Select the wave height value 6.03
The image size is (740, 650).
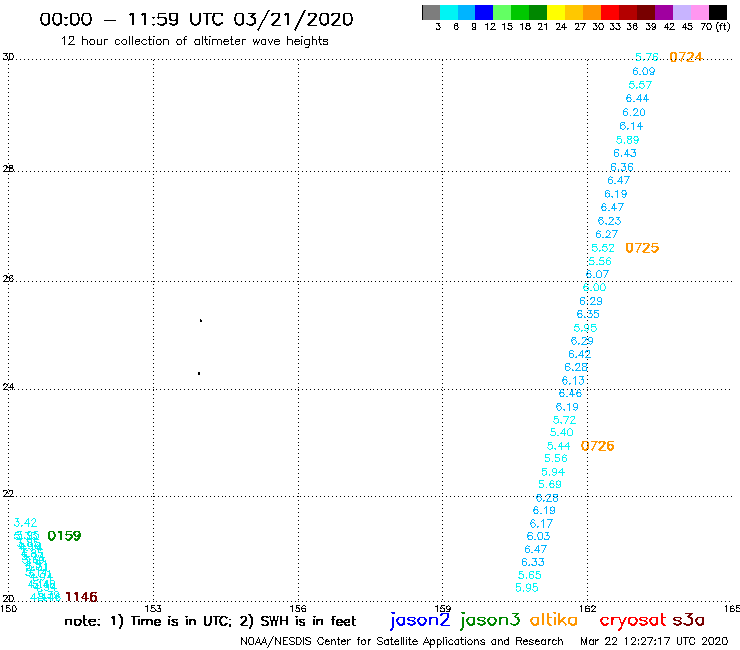(x=538, y=536)
